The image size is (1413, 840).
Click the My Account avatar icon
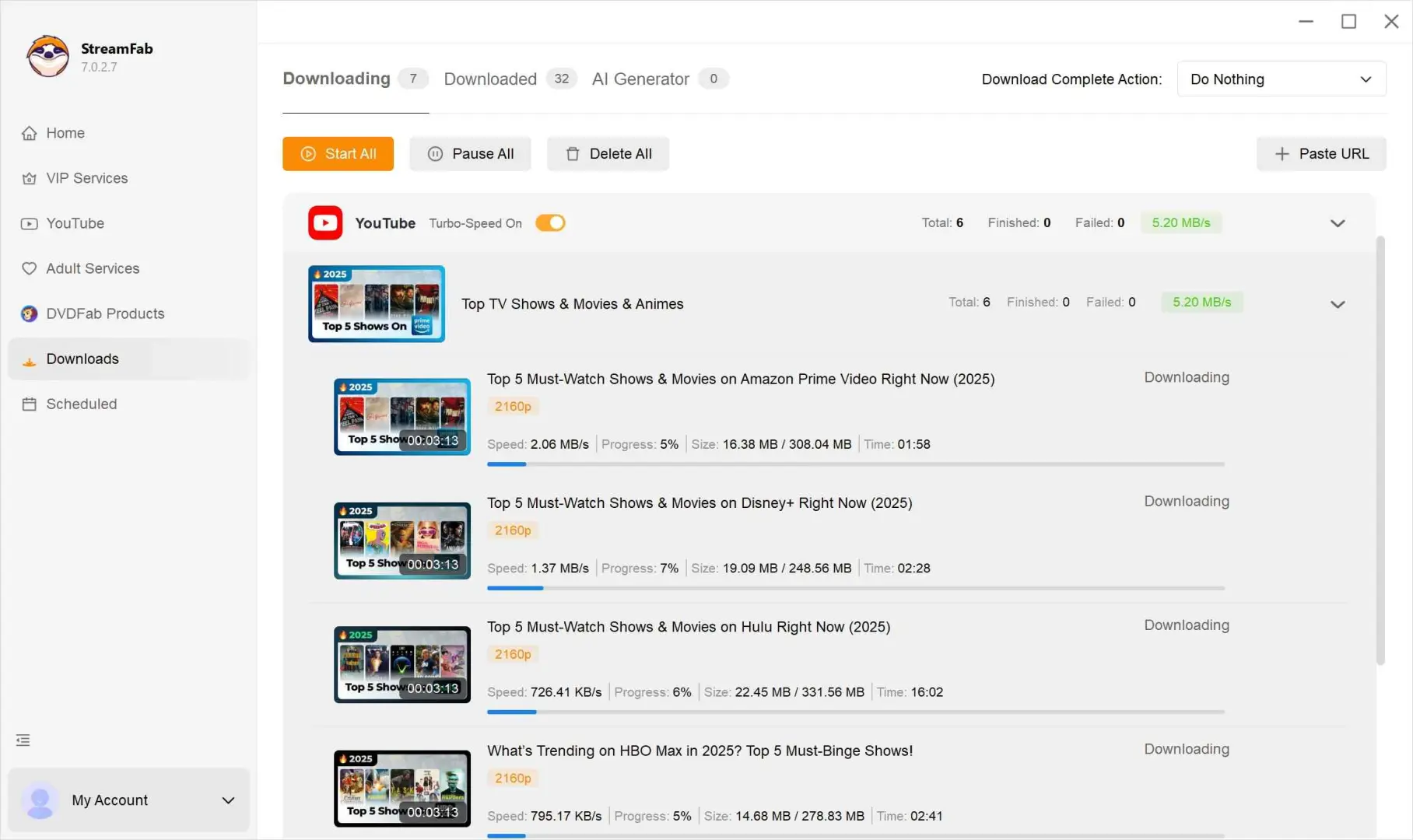40,800
